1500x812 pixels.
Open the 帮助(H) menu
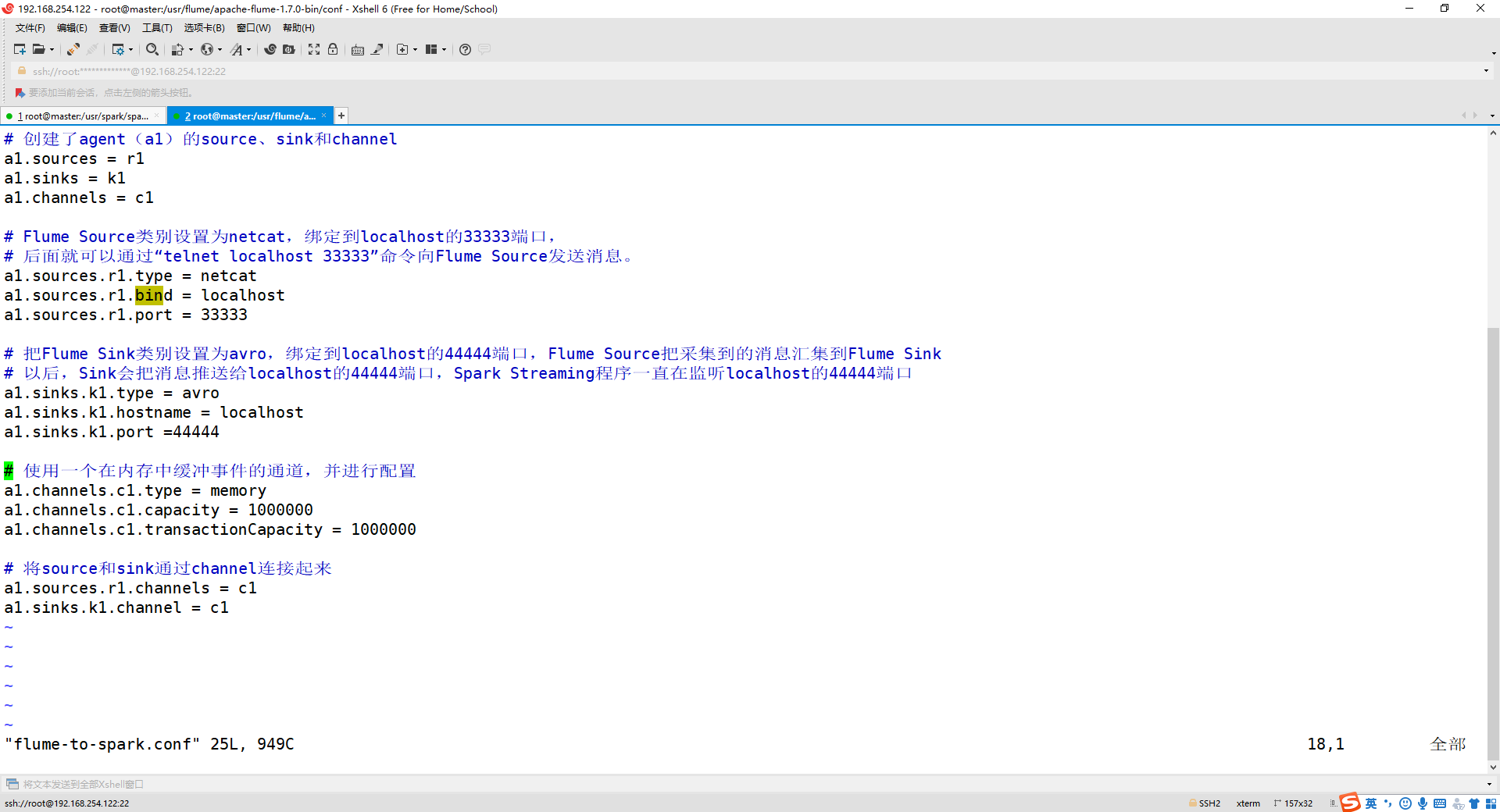(298, 28)
